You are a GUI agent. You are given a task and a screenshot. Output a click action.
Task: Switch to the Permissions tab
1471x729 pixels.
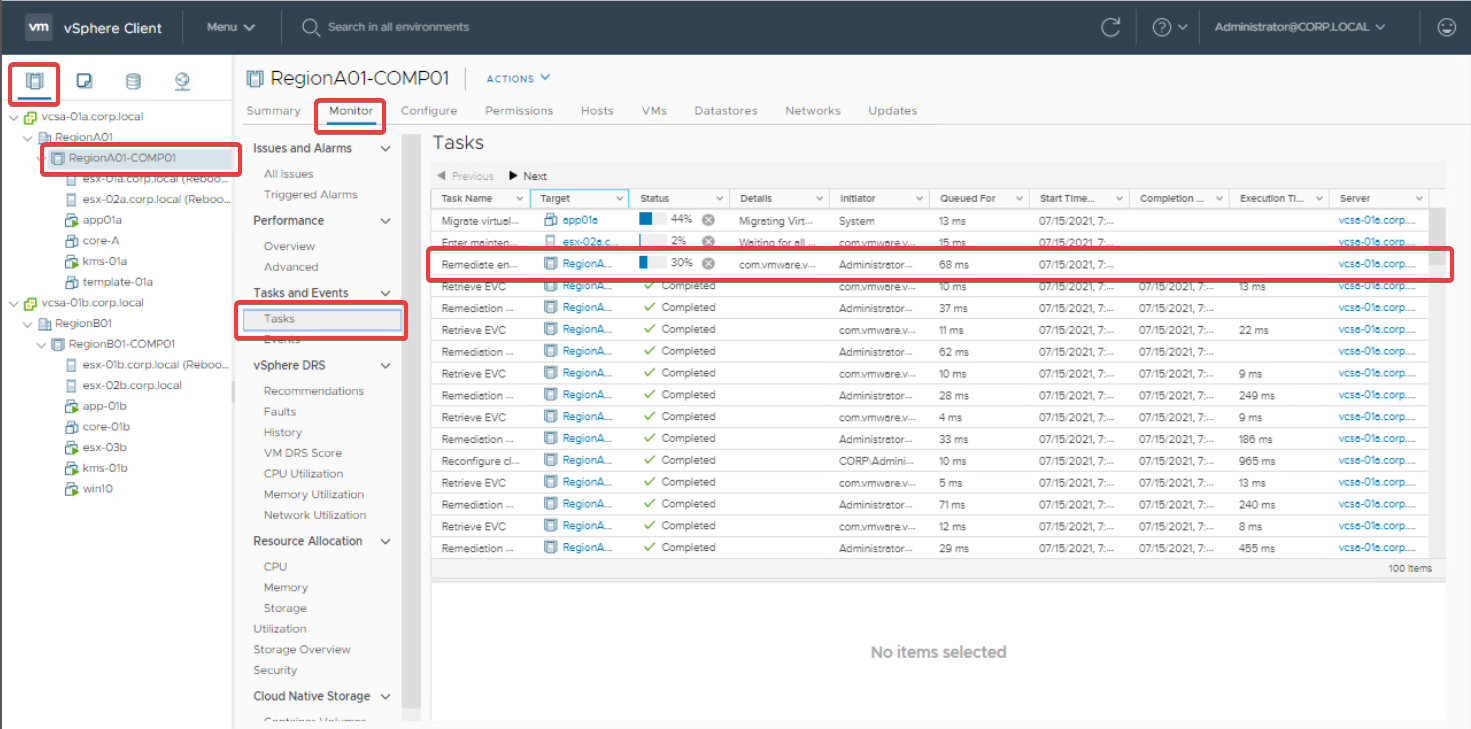coord(519,111)
